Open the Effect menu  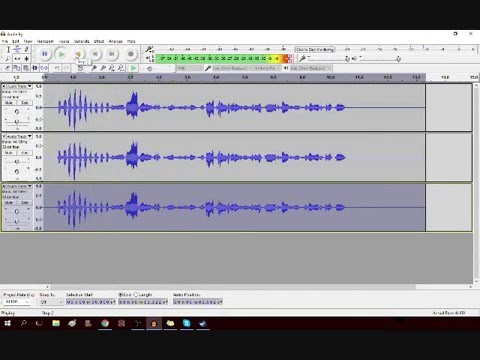click(x=99, y=41)
